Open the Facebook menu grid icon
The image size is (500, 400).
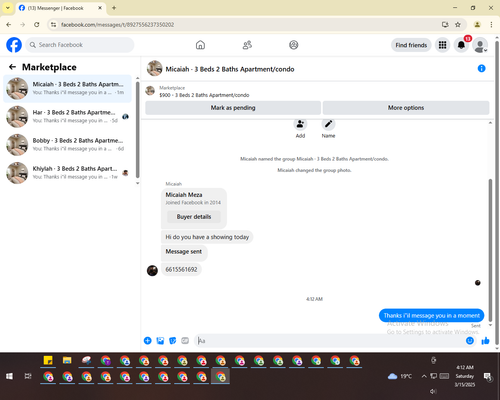442,45
